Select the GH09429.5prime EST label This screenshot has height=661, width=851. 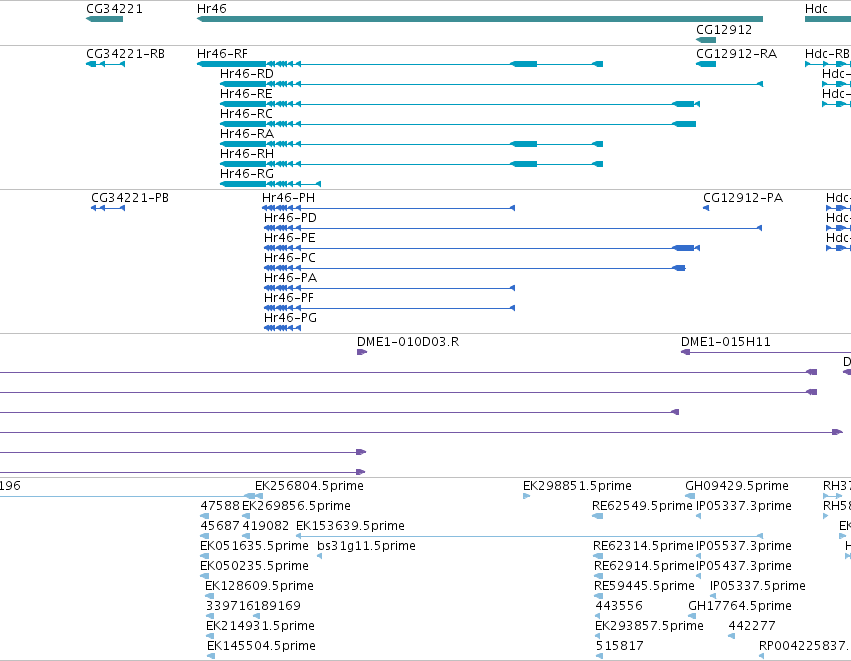[737, 486]
